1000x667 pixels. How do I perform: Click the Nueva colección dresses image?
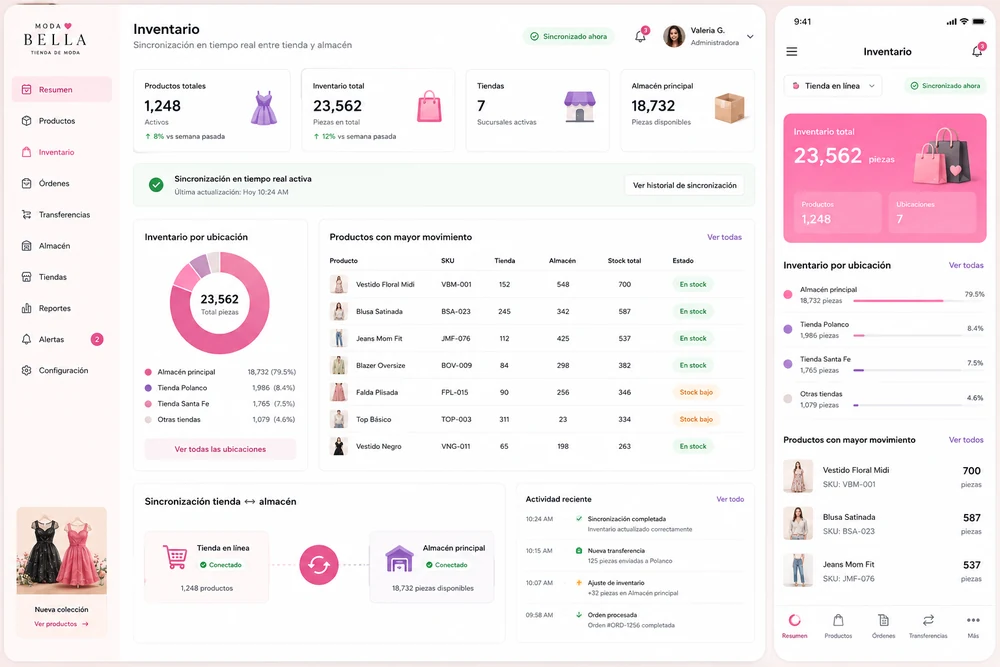(62, 551)
